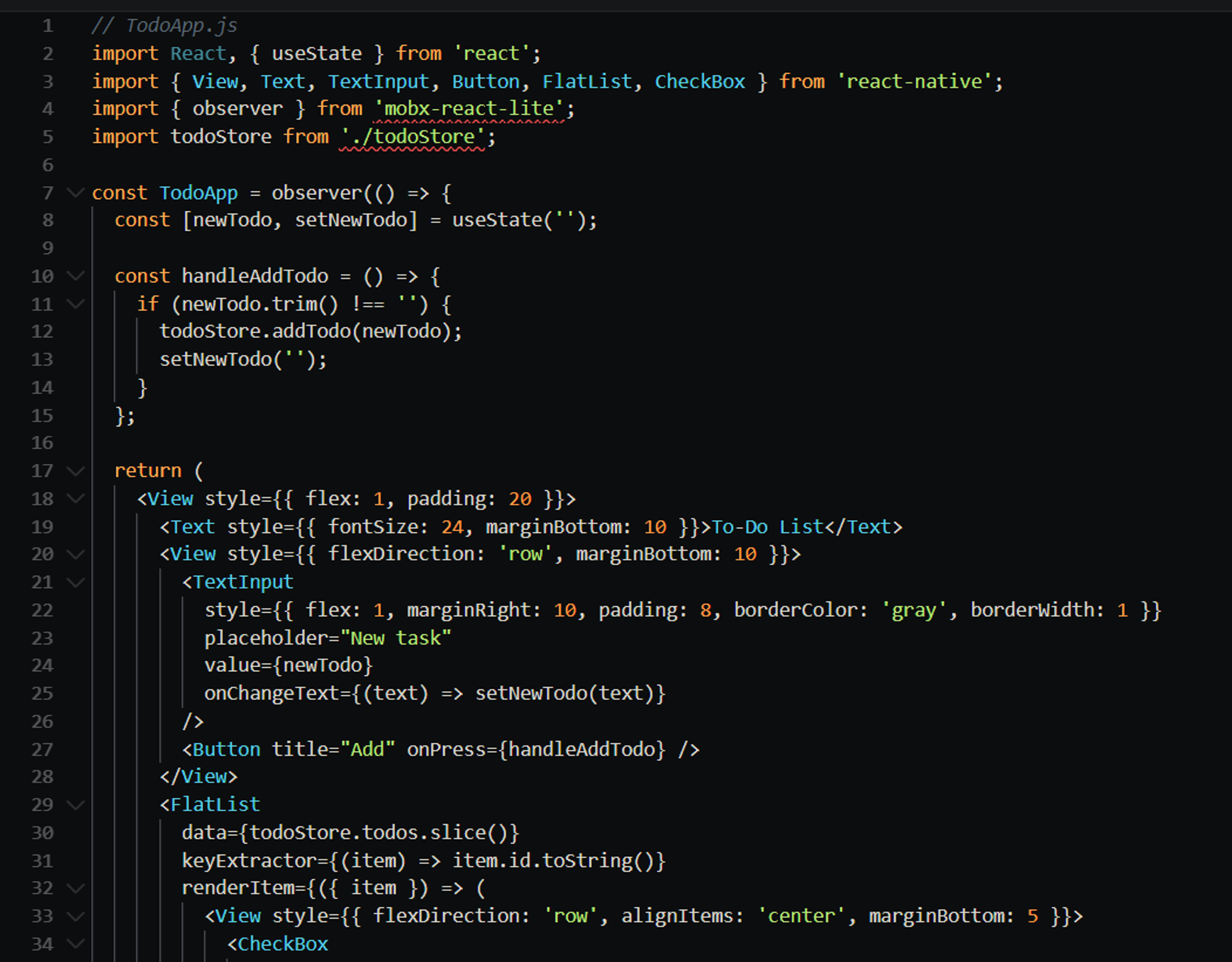
Task: Click newTodo.trim() in the if condition
Action: 260,304
